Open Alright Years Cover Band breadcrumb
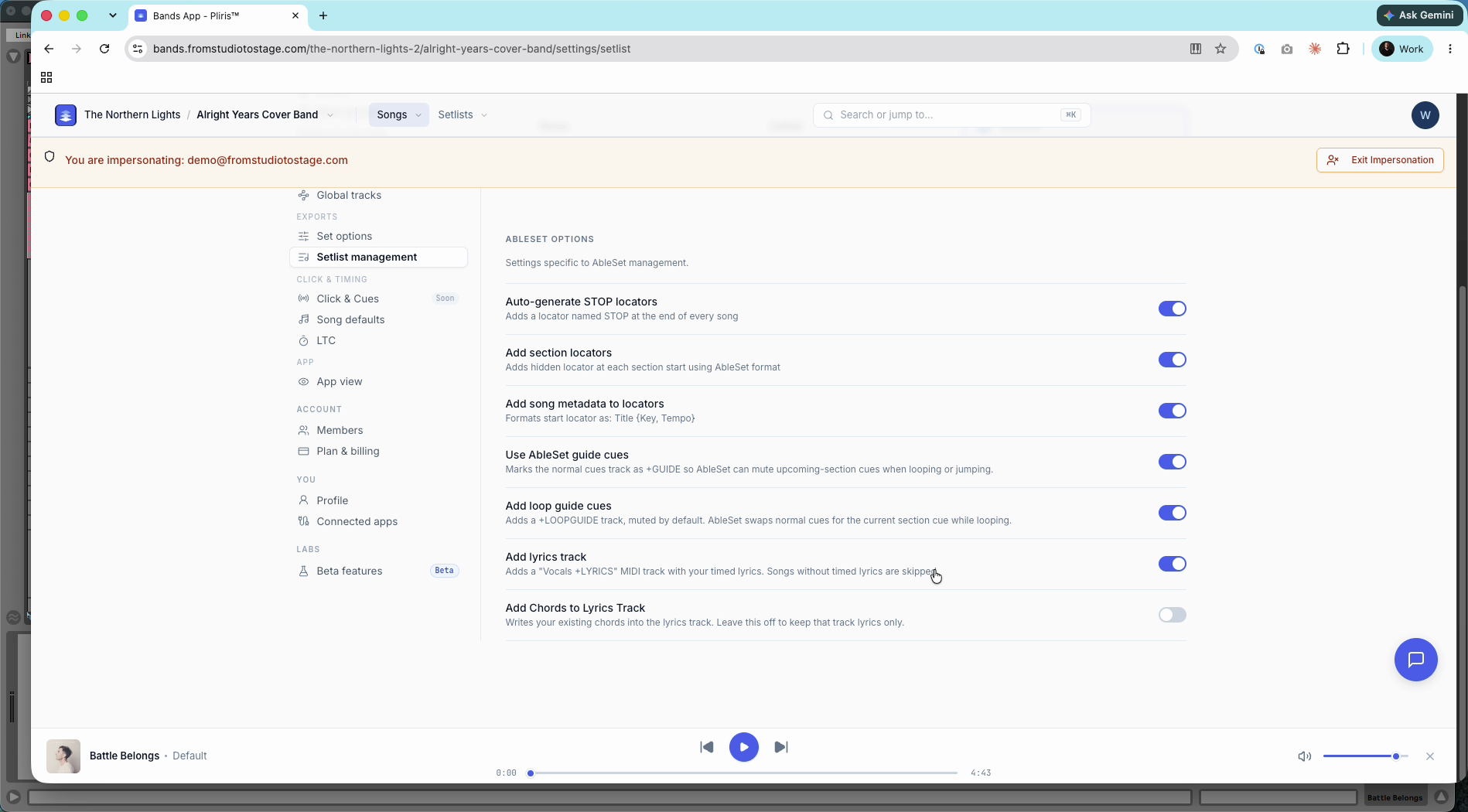The image size is (1468, 812). (257, 114)
